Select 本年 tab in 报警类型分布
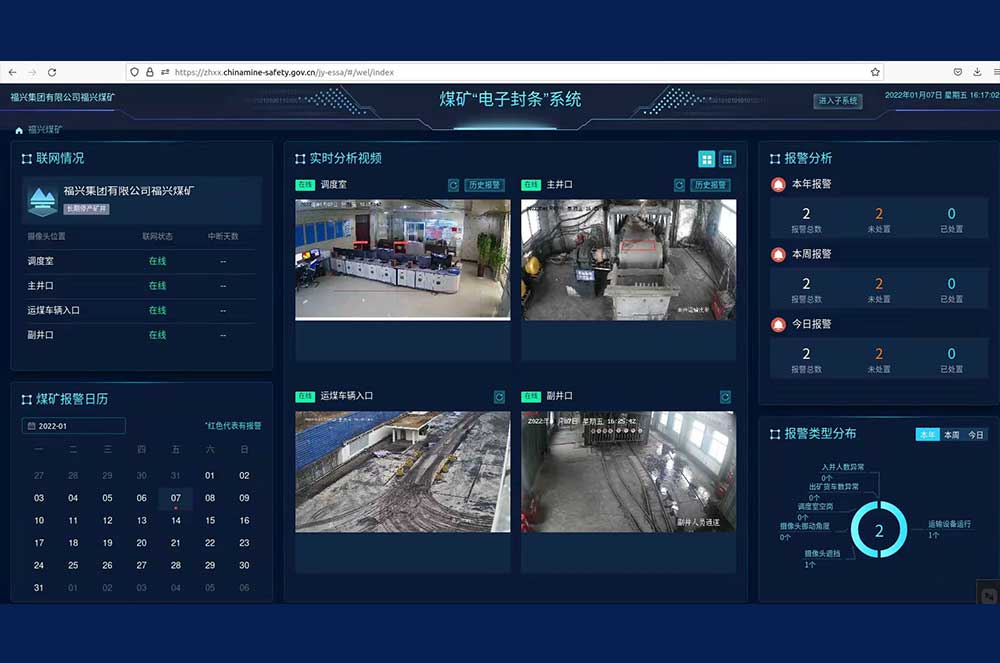Viewport: 1000px width, 663px height. click(927, 435)
